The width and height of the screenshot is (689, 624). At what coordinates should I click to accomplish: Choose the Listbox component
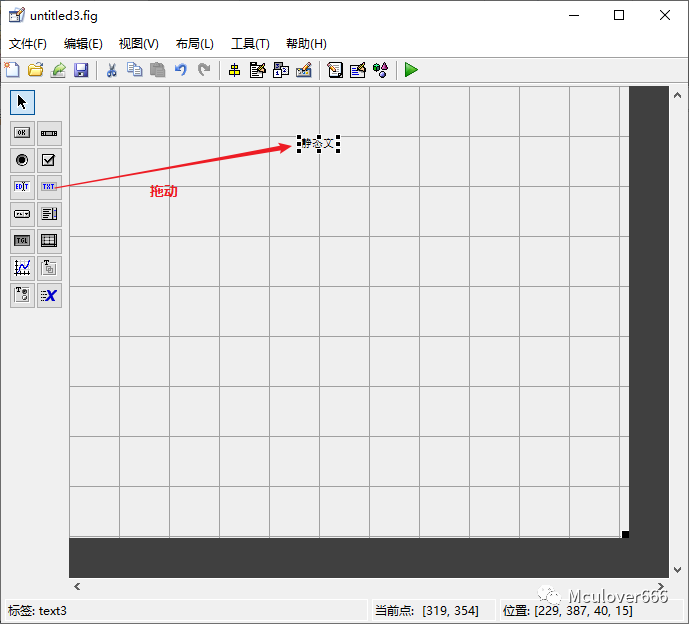[x=49, y=214]
